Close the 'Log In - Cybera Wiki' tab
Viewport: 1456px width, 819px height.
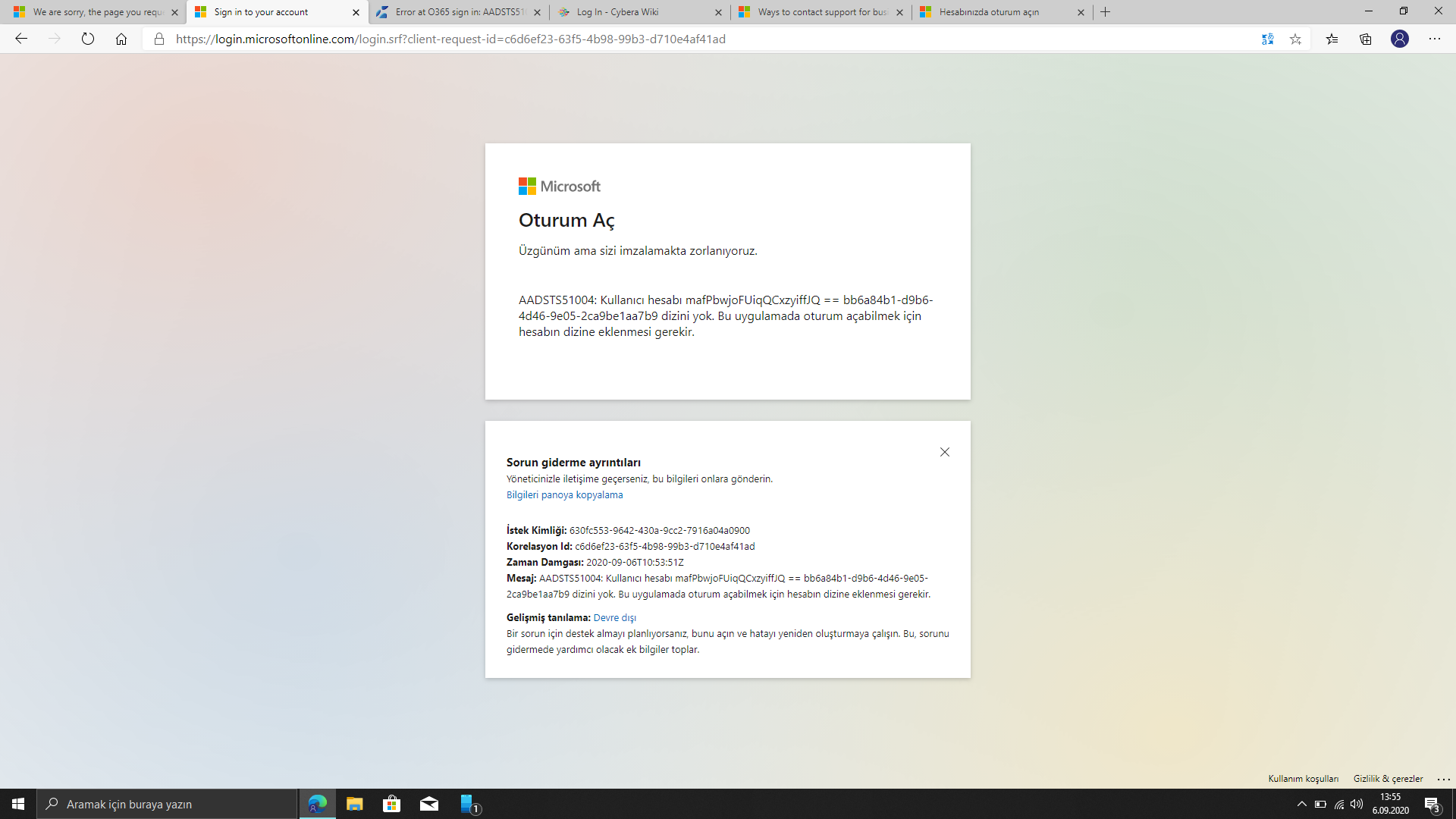click(719, 12)
